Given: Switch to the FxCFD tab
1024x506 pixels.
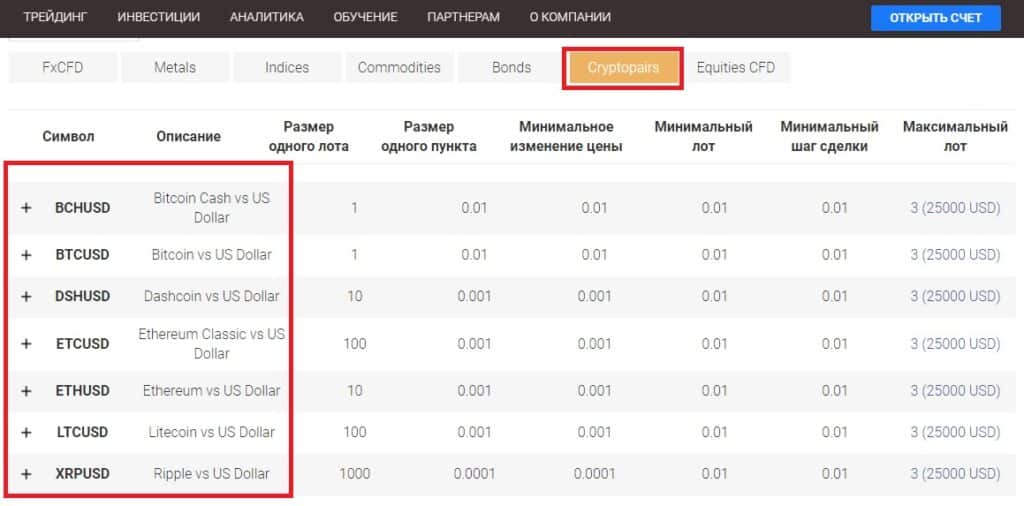Looking at the screenshot, I should (62, 68).
